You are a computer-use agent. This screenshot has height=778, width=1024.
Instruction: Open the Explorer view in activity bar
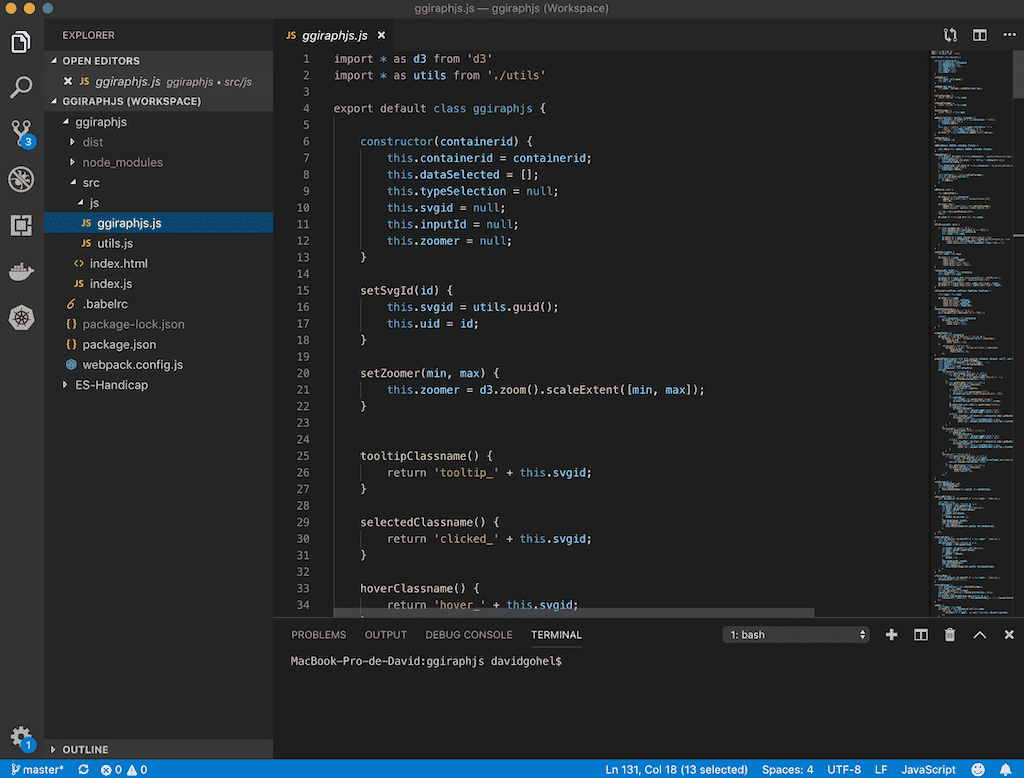(x=21, y=42)
